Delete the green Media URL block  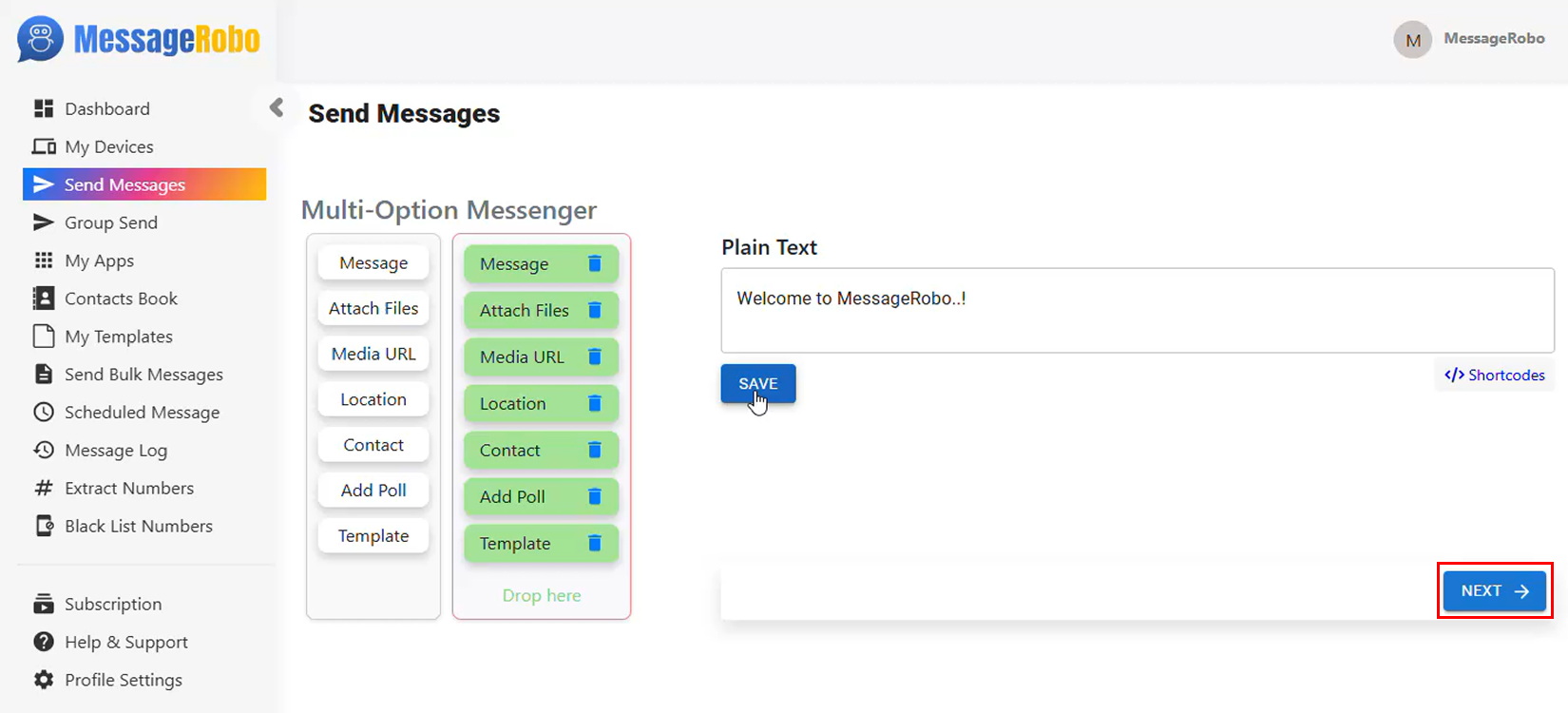(x=595, y=356)
